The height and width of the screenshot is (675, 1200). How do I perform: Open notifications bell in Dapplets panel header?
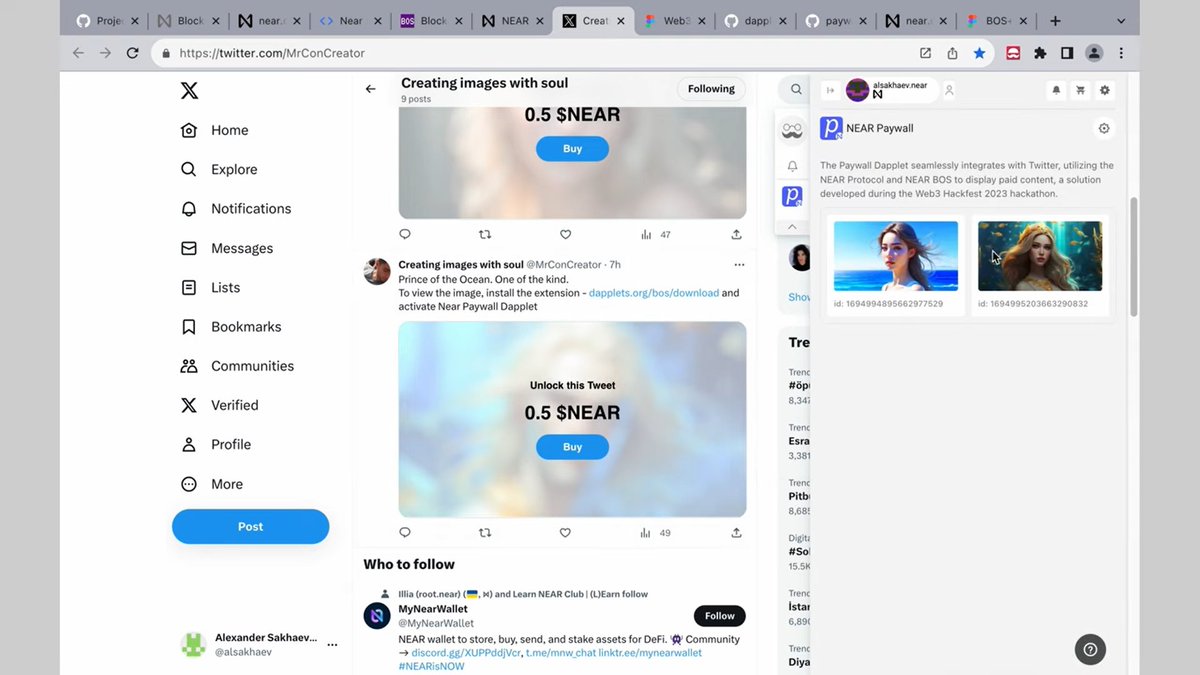(1056, 90)
